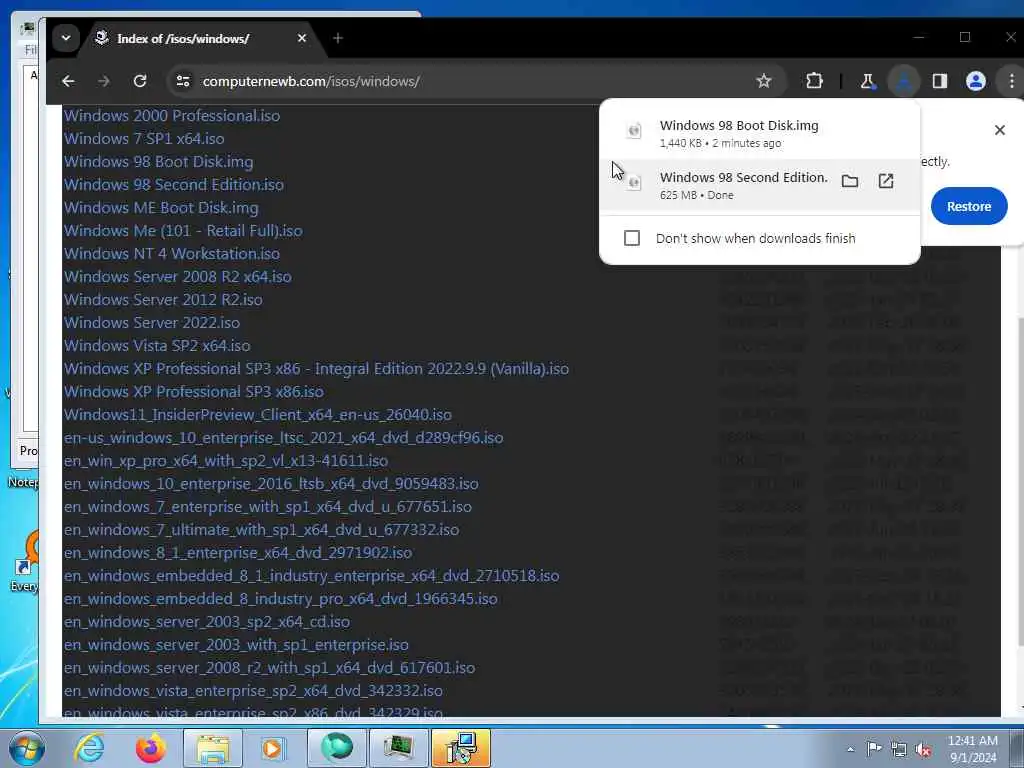Open Windows Media Player taskbar icon
The height and width of the screenshot is (768, 1024).
point(273,748)
